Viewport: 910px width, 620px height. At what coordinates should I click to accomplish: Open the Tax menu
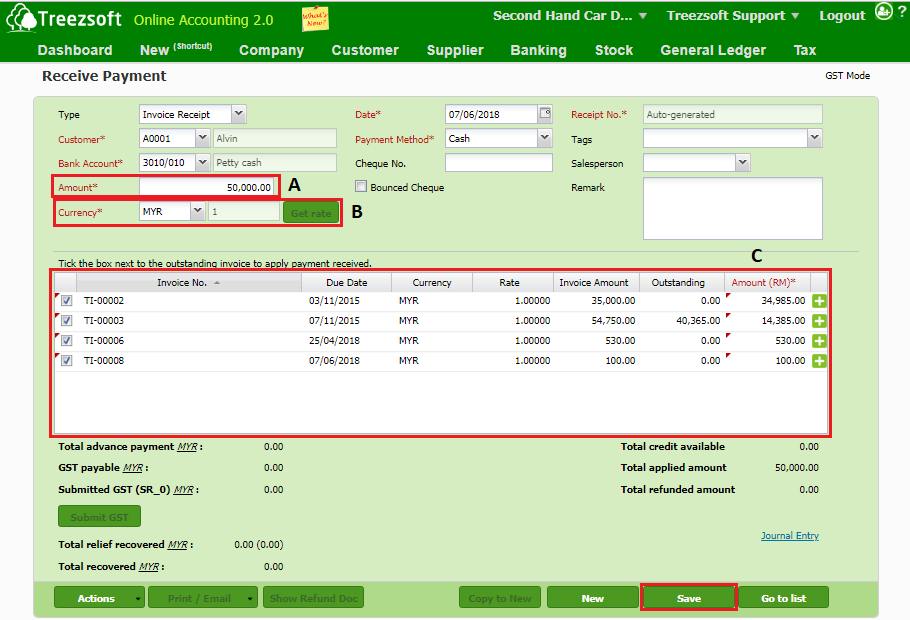click(x=805, y=51)
